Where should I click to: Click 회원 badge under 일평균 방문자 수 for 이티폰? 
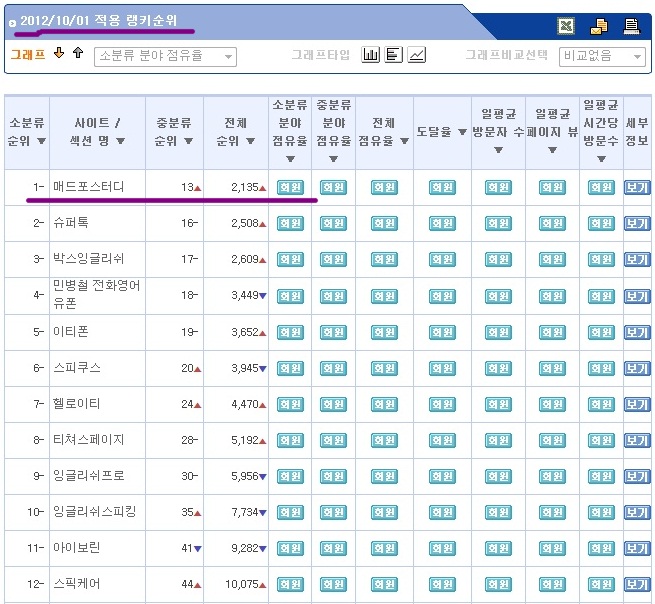(498, 332)
